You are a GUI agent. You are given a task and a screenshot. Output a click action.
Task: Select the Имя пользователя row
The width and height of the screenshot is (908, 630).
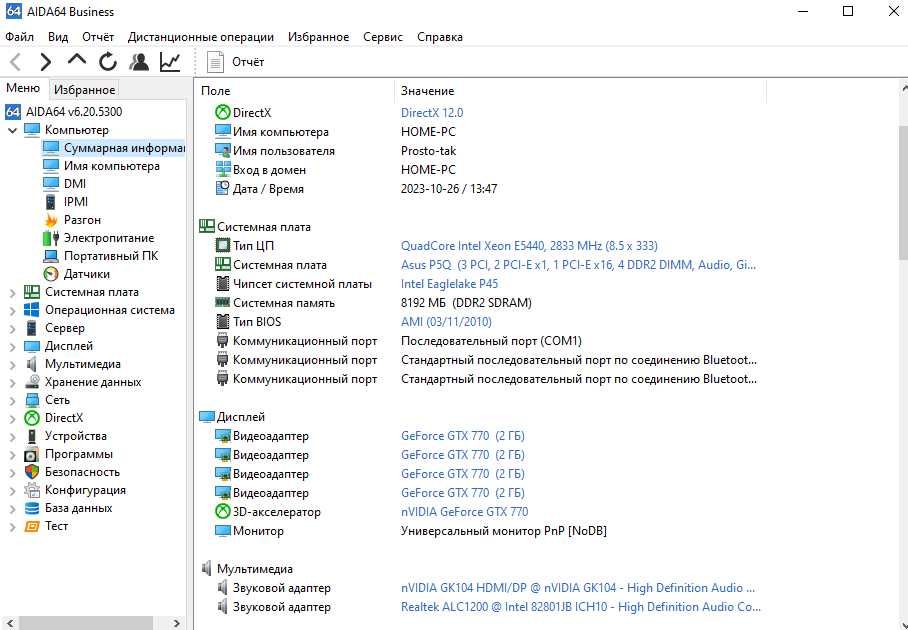click(x=481, y=151)
